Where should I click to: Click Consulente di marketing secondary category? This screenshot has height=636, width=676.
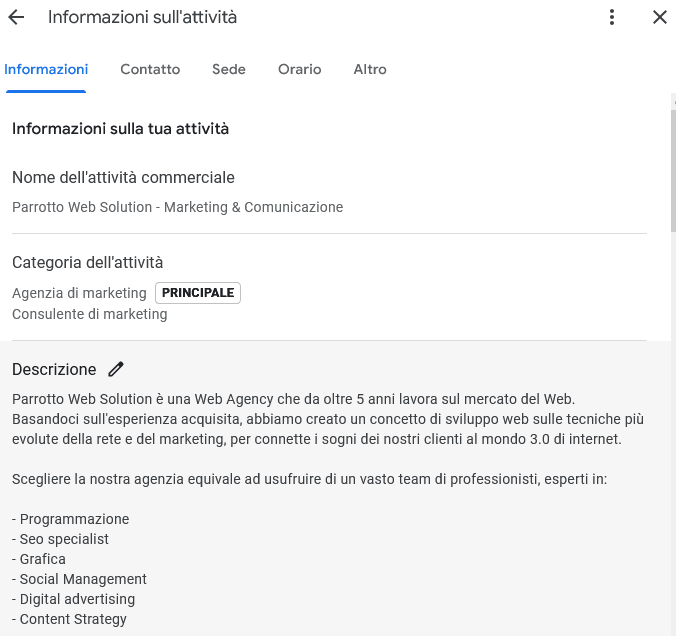pyautogui.click(x=90, y=314)
